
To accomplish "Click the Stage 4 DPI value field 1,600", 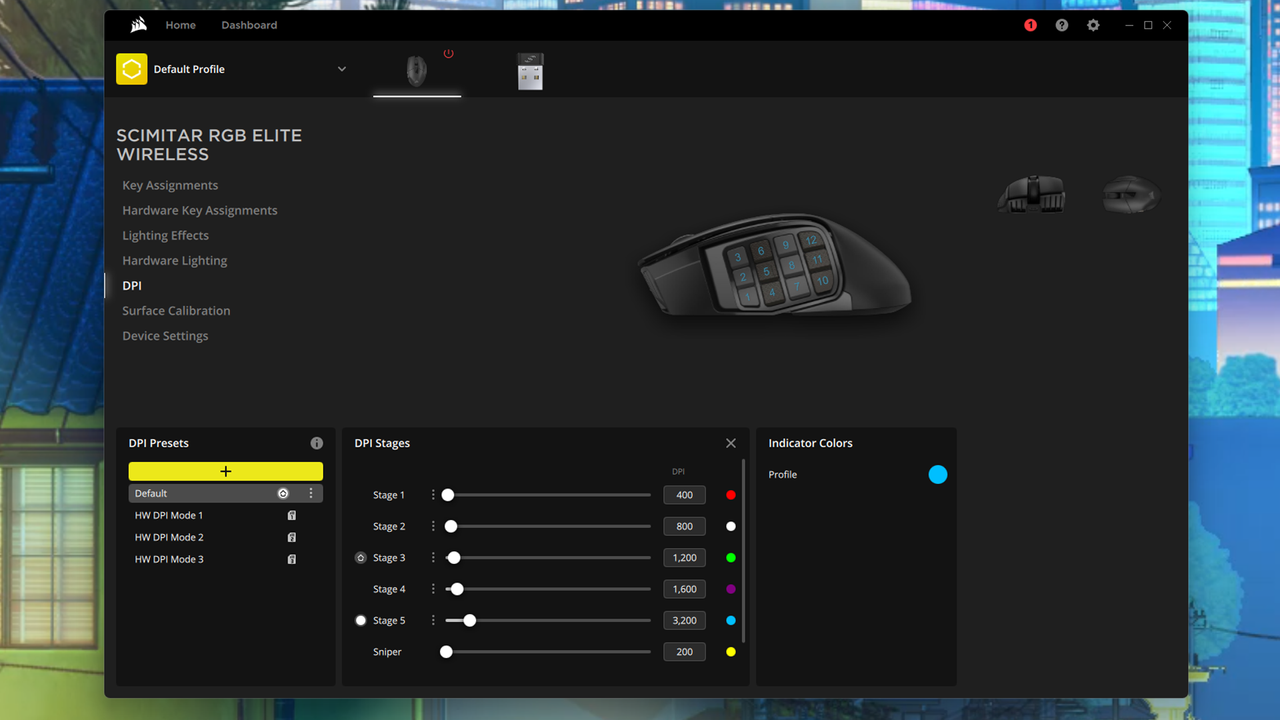I will pos(684,589).
